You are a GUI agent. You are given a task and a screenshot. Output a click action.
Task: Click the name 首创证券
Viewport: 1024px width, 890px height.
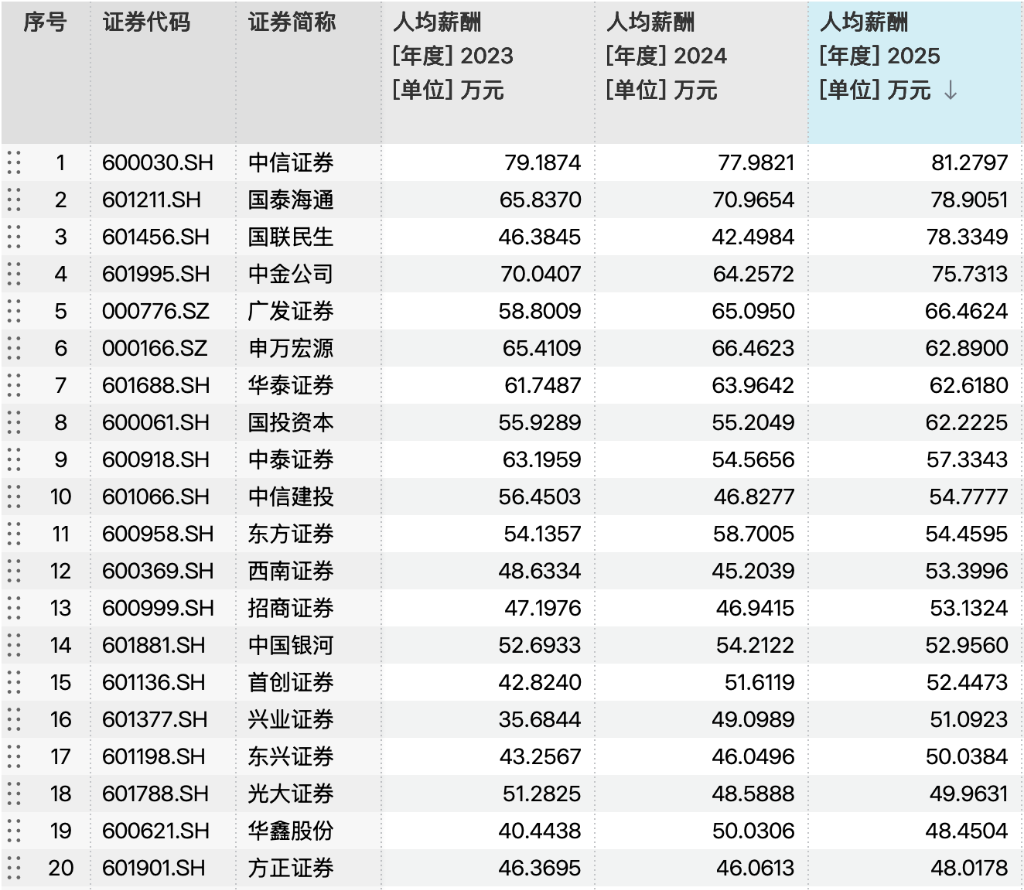point(291,682)
